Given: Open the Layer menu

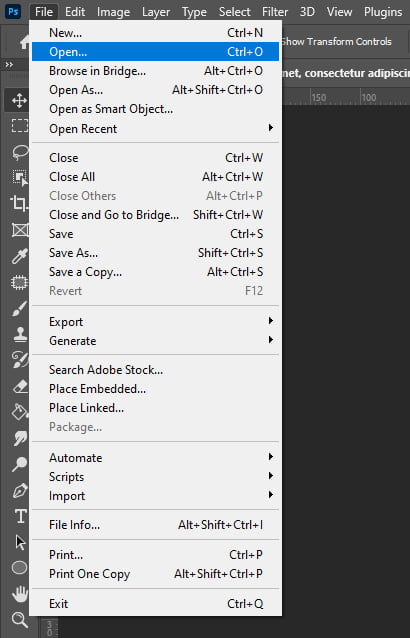Looking at the screenshot, I should pyautogui.click(x=156, y=12).
